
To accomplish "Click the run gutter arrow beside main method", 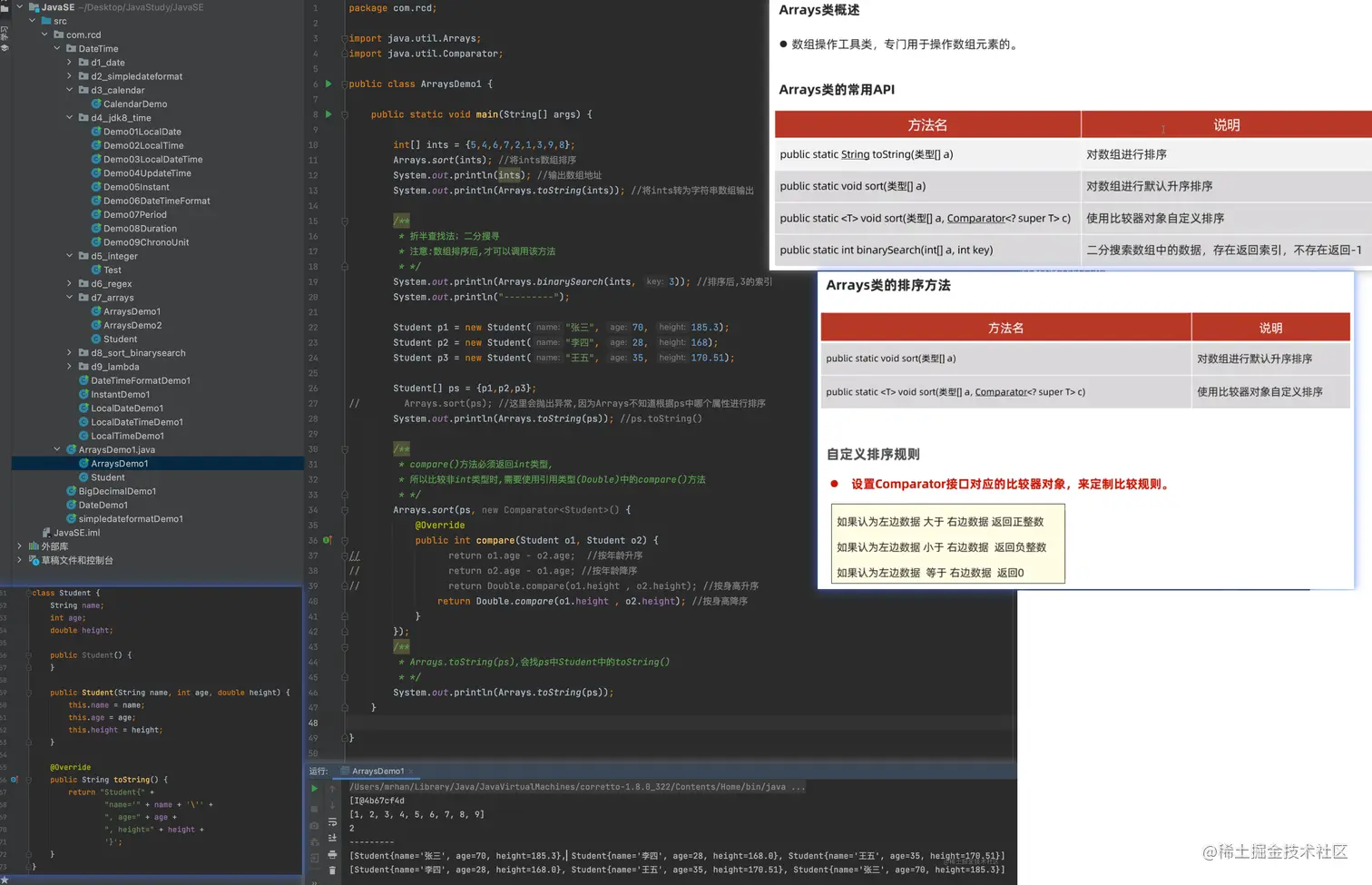I will click(x=328, y=114).
